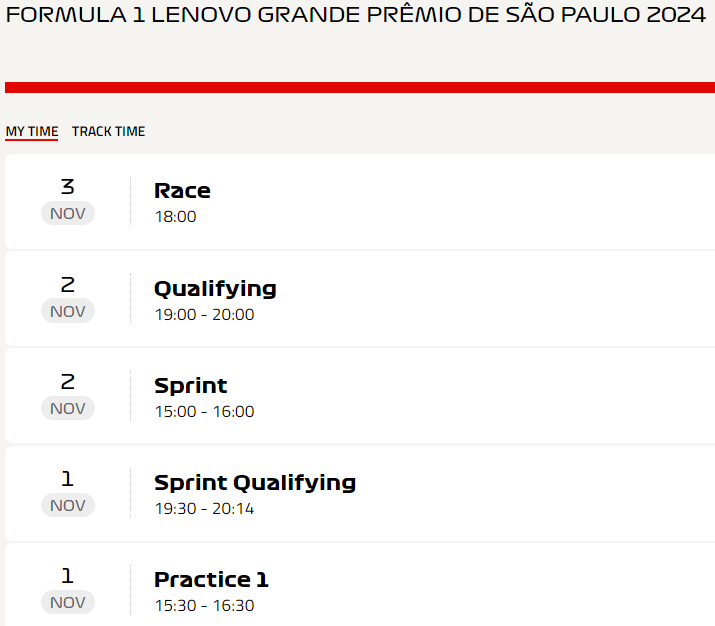Click the red divider bar under title
This screenshot has height=626, width=715.
(x=360, y=87)
